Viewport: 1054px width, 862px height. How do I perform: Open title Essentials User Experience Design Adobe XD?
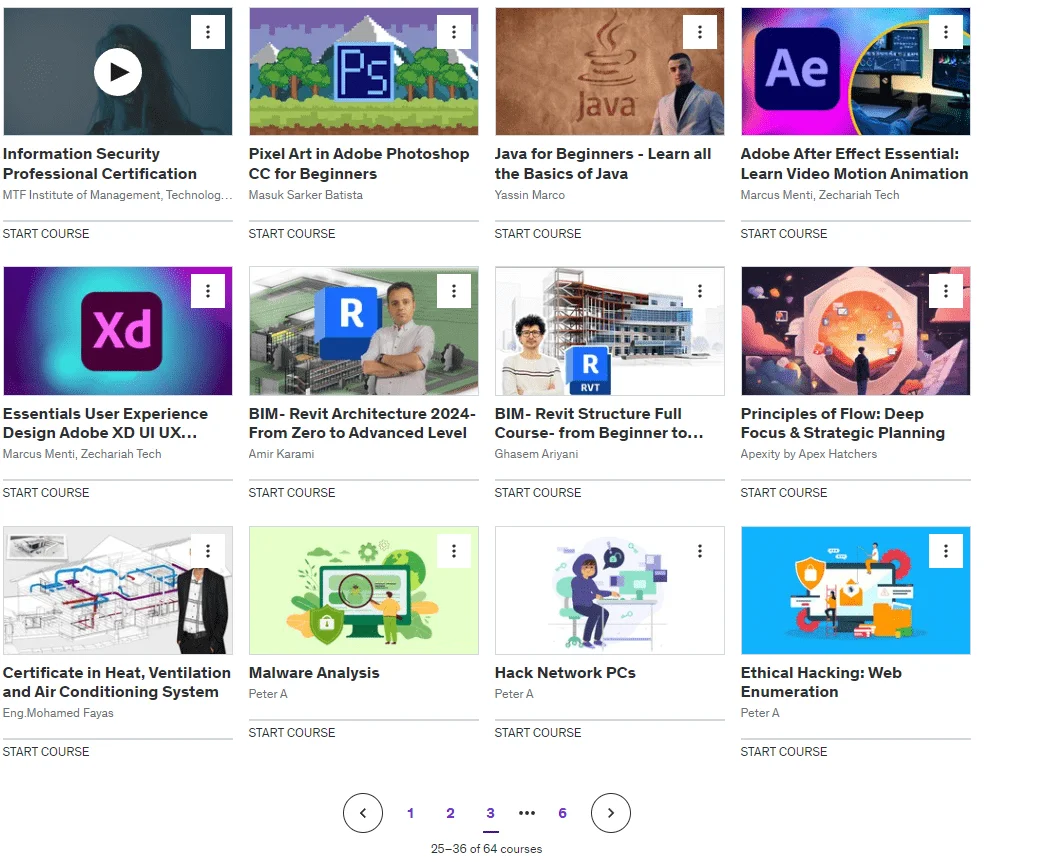tap(106, 423)
